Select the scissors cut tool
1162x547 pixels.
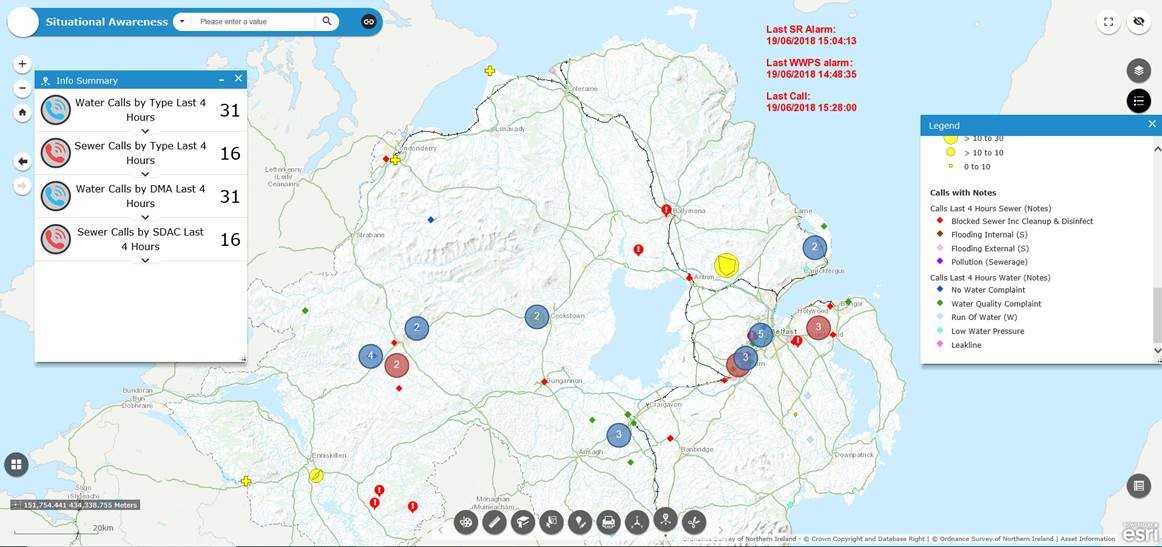coord(694,522)
